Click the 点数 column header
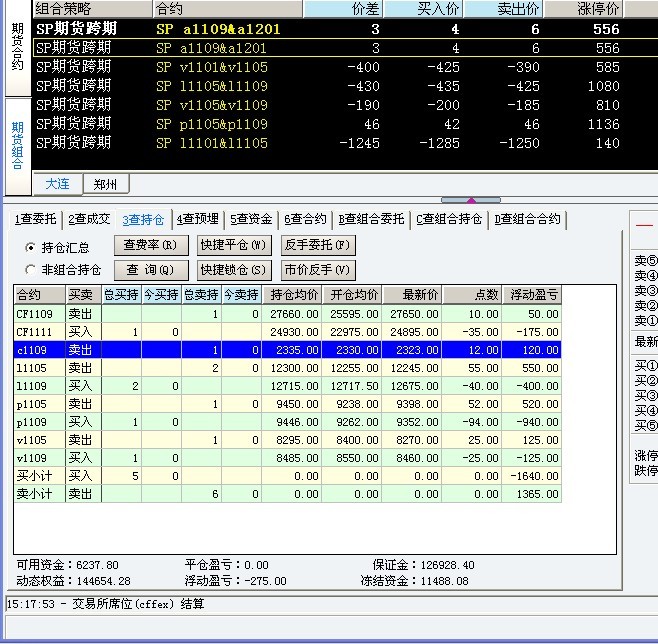The height and width of the screenshot is (644, 658). [x=472, y=295]
